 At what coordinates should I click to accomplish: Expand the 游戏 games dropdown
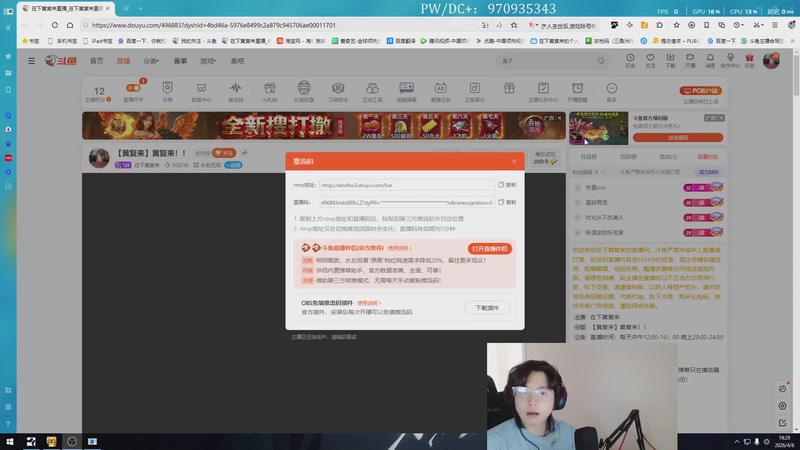(x=208, y=61)
